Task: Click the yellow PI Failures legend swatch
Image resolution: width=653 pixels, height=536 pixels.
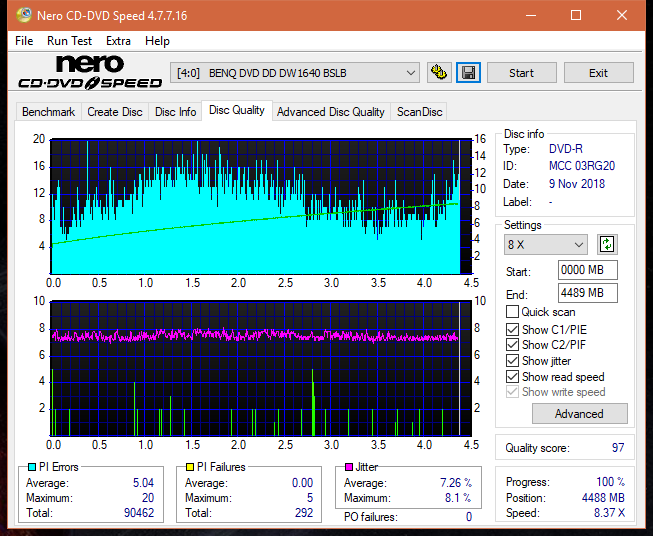Action: [190, 467]
